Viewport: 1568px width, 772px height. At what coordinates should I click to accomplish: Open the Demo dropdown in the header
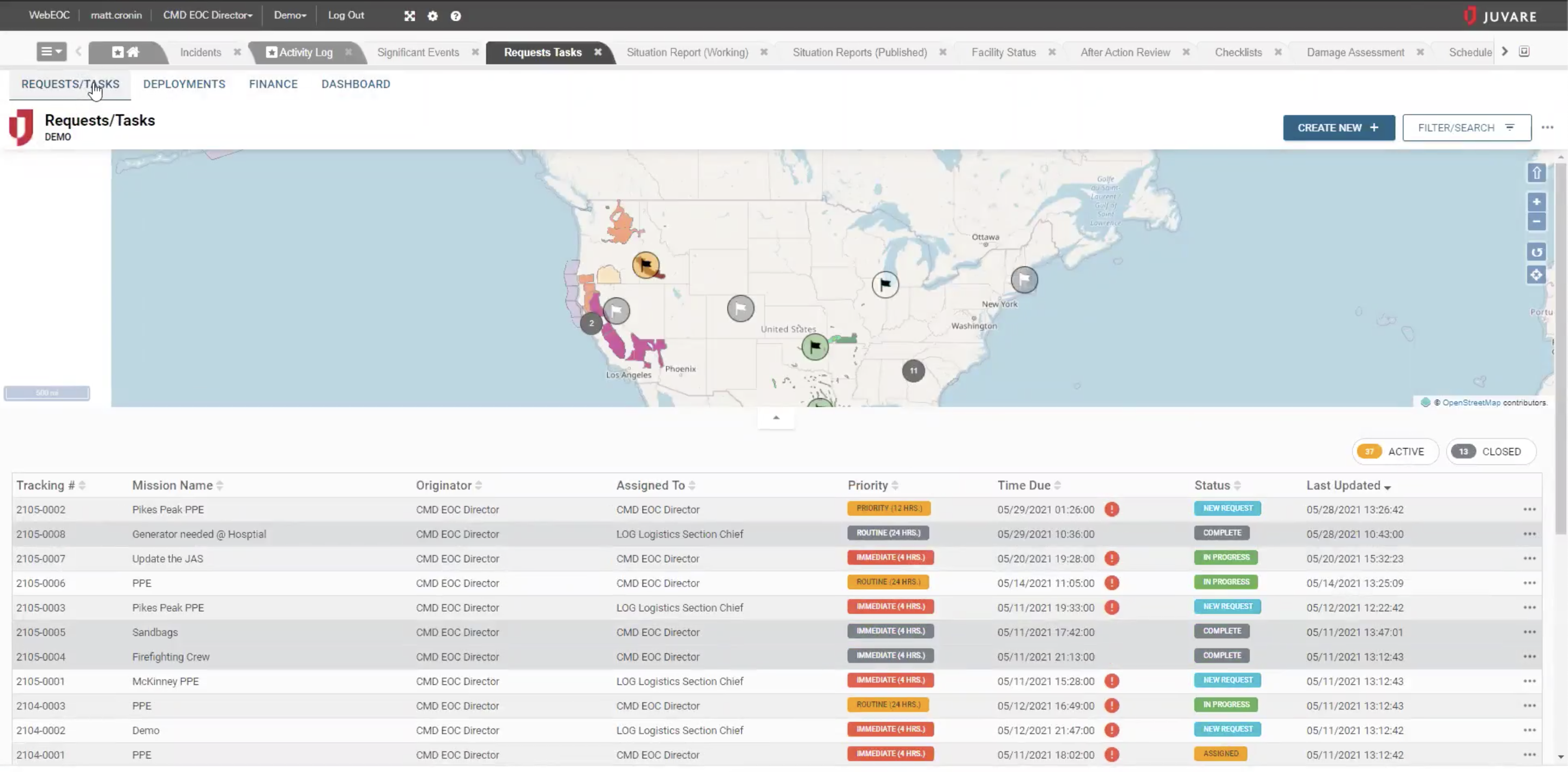(x=290, y=15)
